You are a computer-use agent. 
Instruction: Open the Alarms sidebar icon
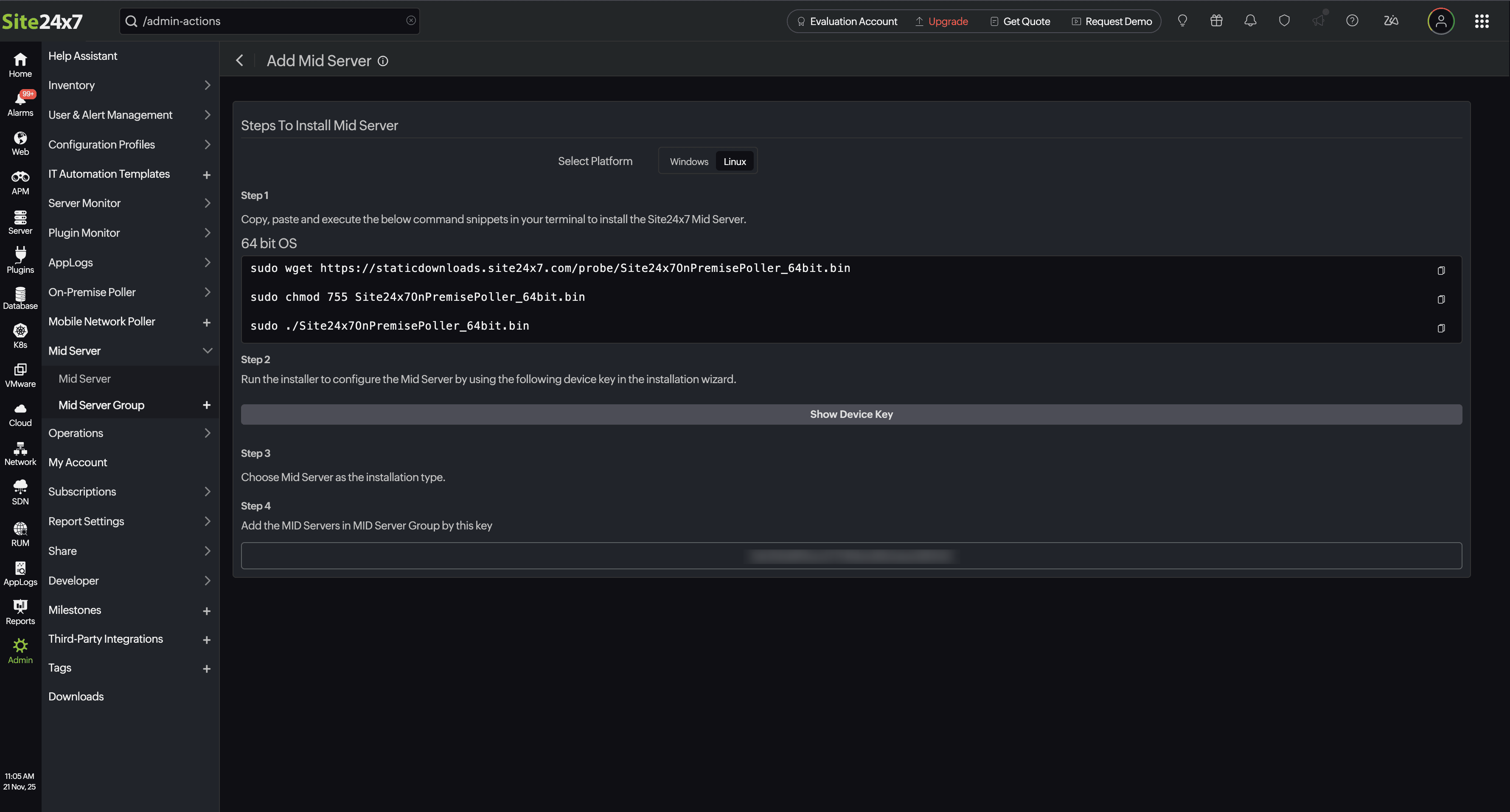pos(20,103)
